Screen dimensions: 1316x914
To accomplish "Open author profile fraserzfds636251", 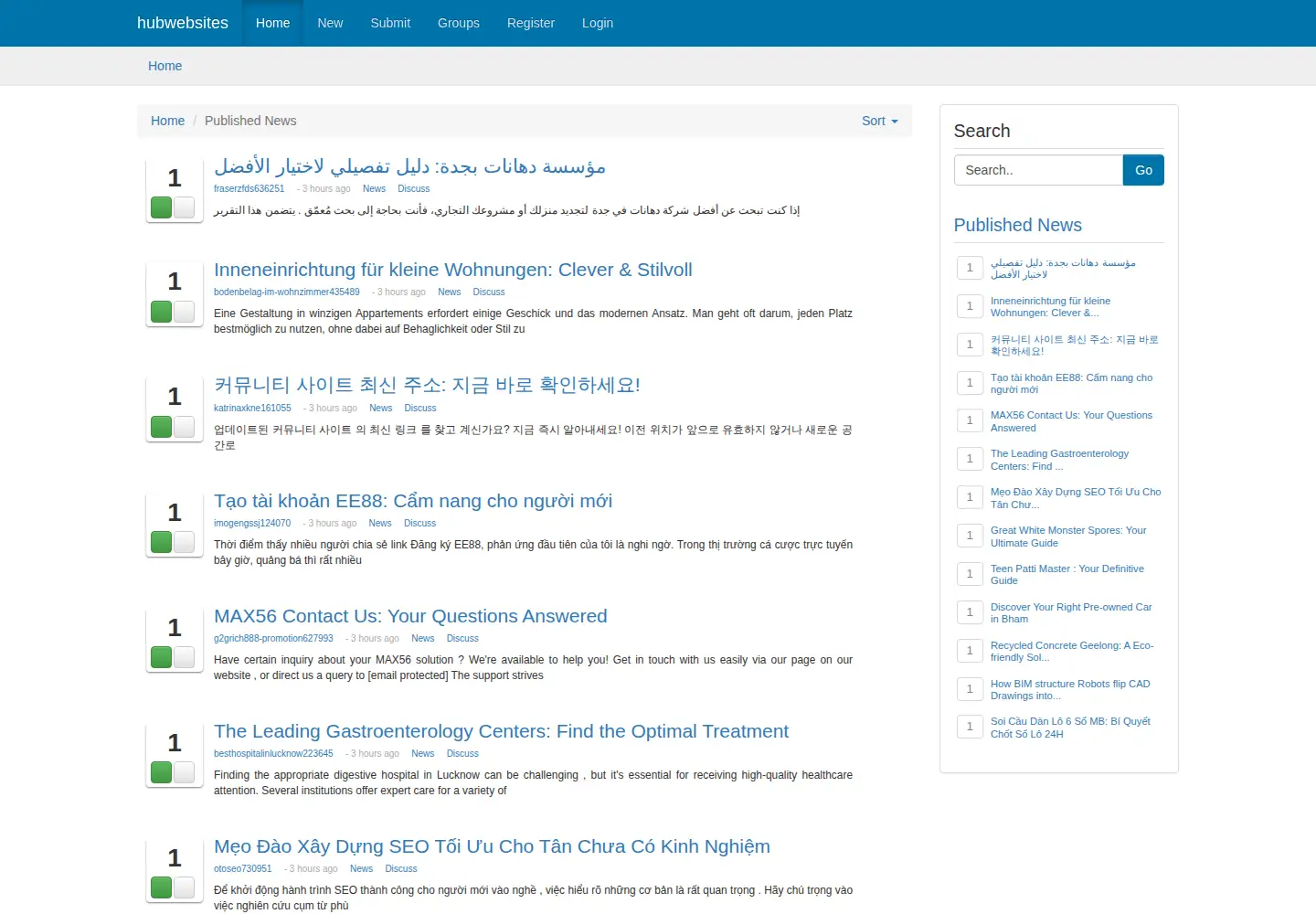I will click(x=249, y=189).
